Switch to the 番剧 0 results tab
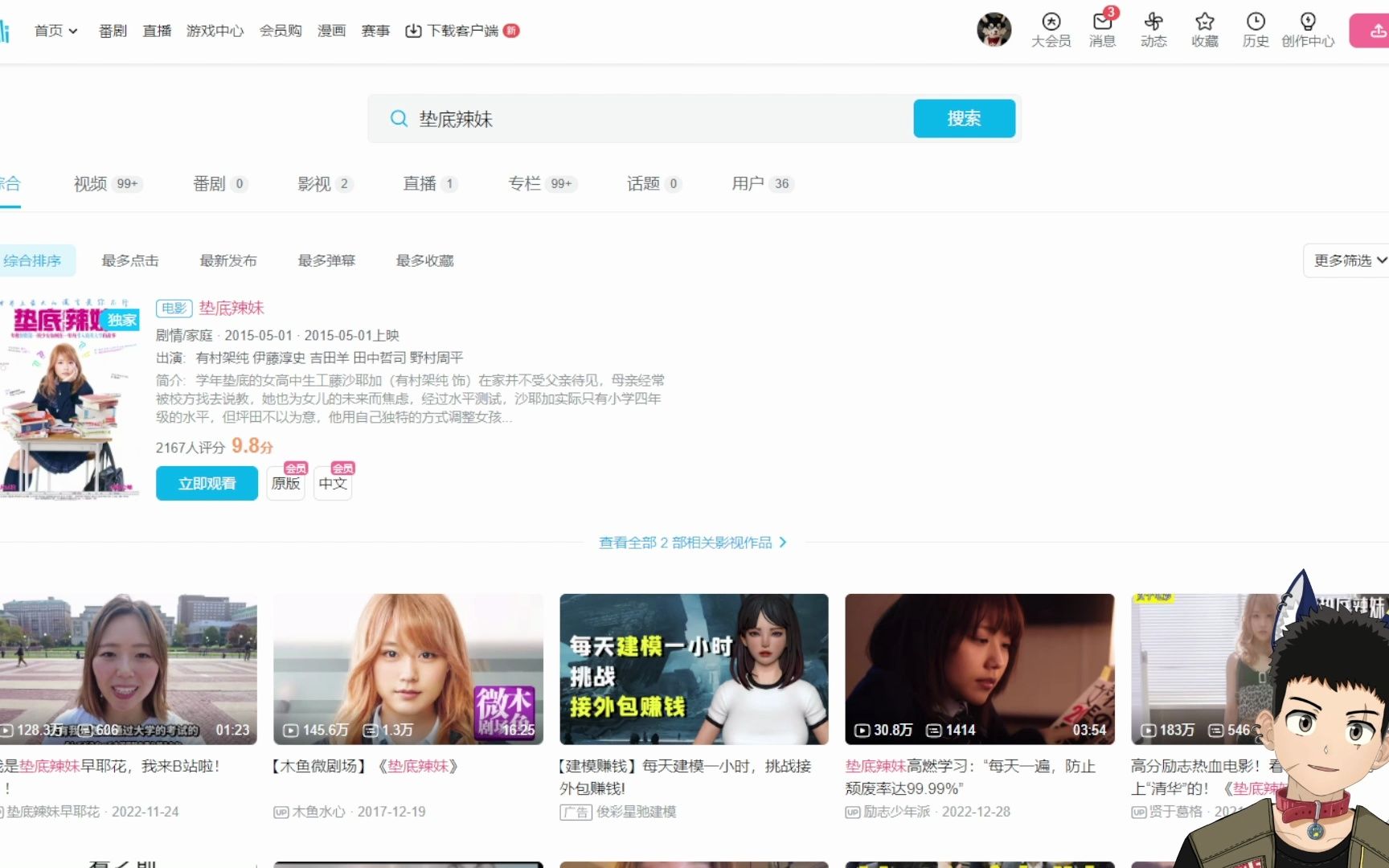This screenshot has width=1389, height=868. coord(219,184)
